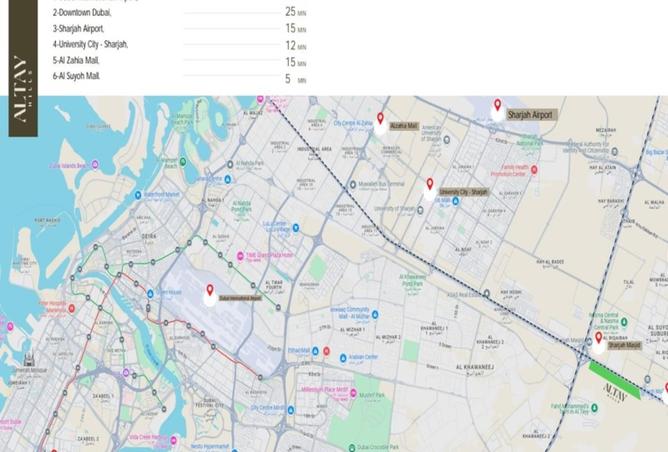Click the pink marker near Vida Creek Harbour

point(173,440)
